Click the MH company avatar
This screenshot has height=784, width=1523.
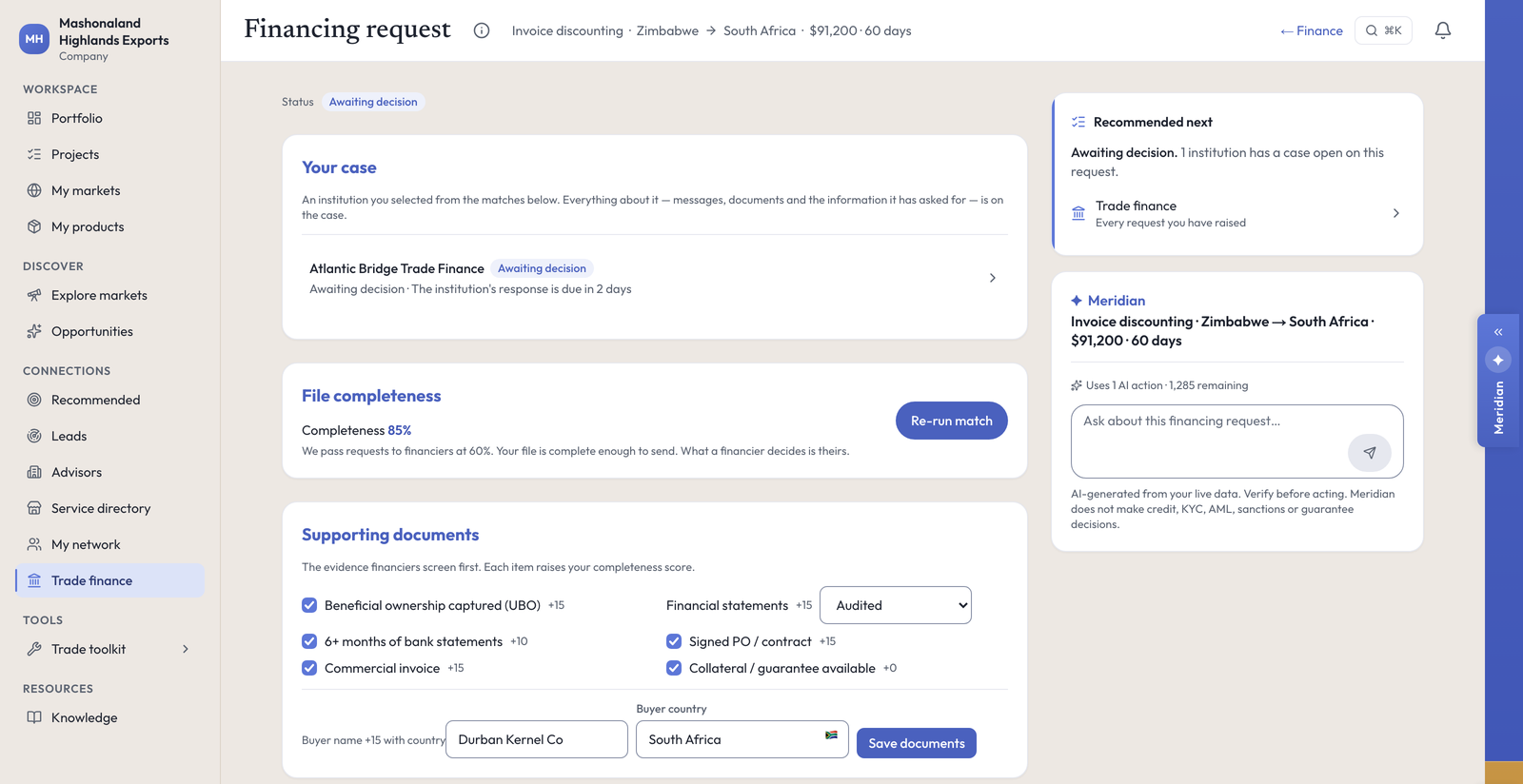tap(34, 39)
